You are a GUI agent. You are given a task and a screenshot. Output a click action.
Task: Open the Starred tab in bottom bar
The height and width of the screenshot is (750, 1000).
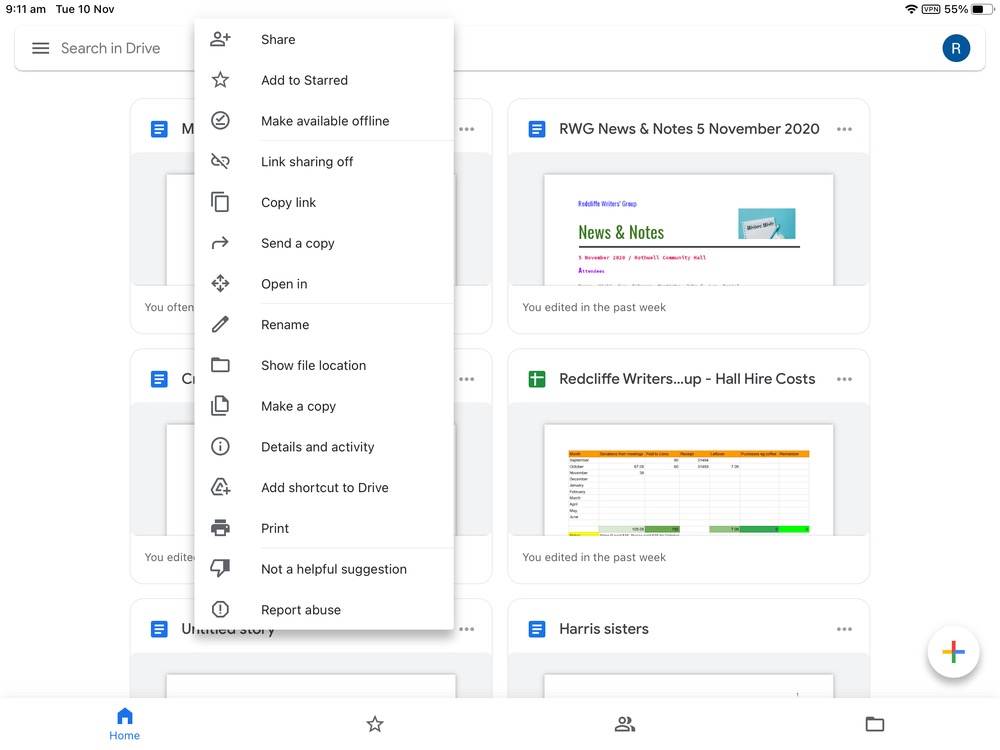pos(375,724)
